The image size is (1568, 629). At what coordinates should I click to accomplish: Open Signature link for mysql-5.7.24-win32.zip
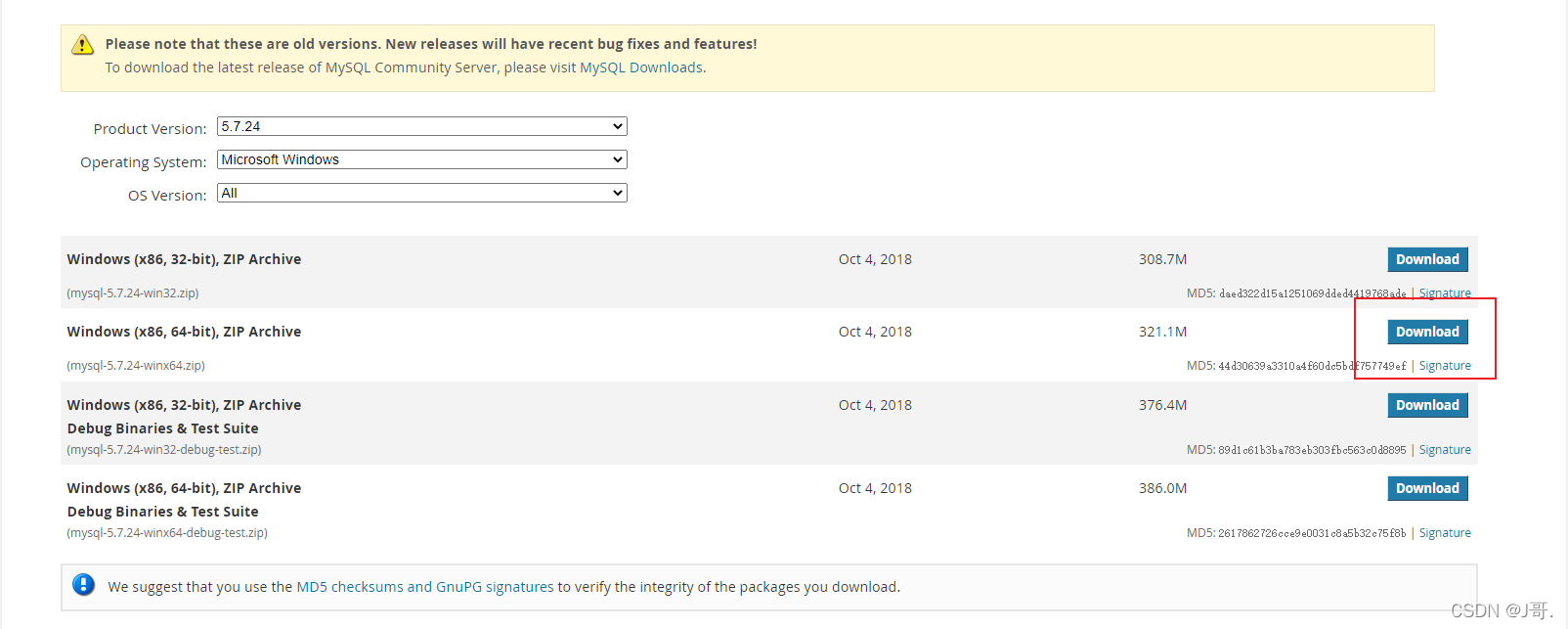coord(1445,292)
